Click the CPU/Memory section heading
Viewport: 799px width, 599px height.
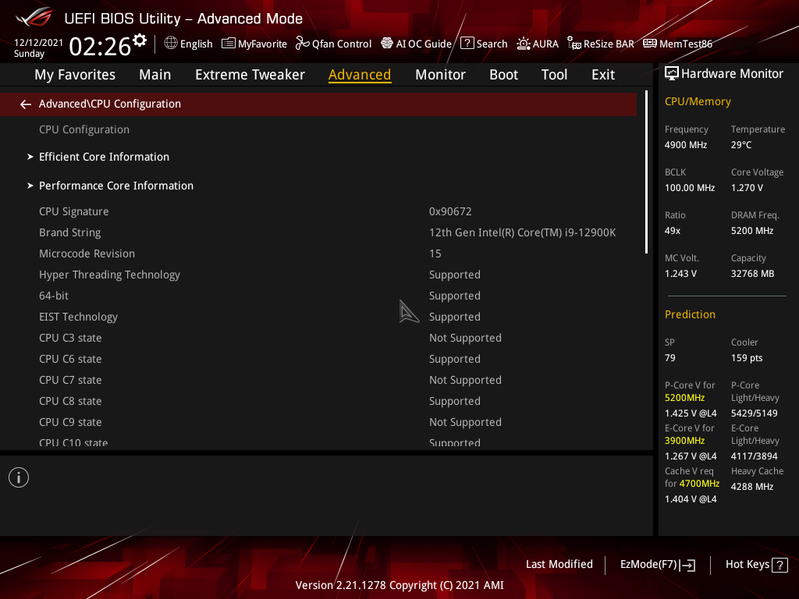coord(698,102)
